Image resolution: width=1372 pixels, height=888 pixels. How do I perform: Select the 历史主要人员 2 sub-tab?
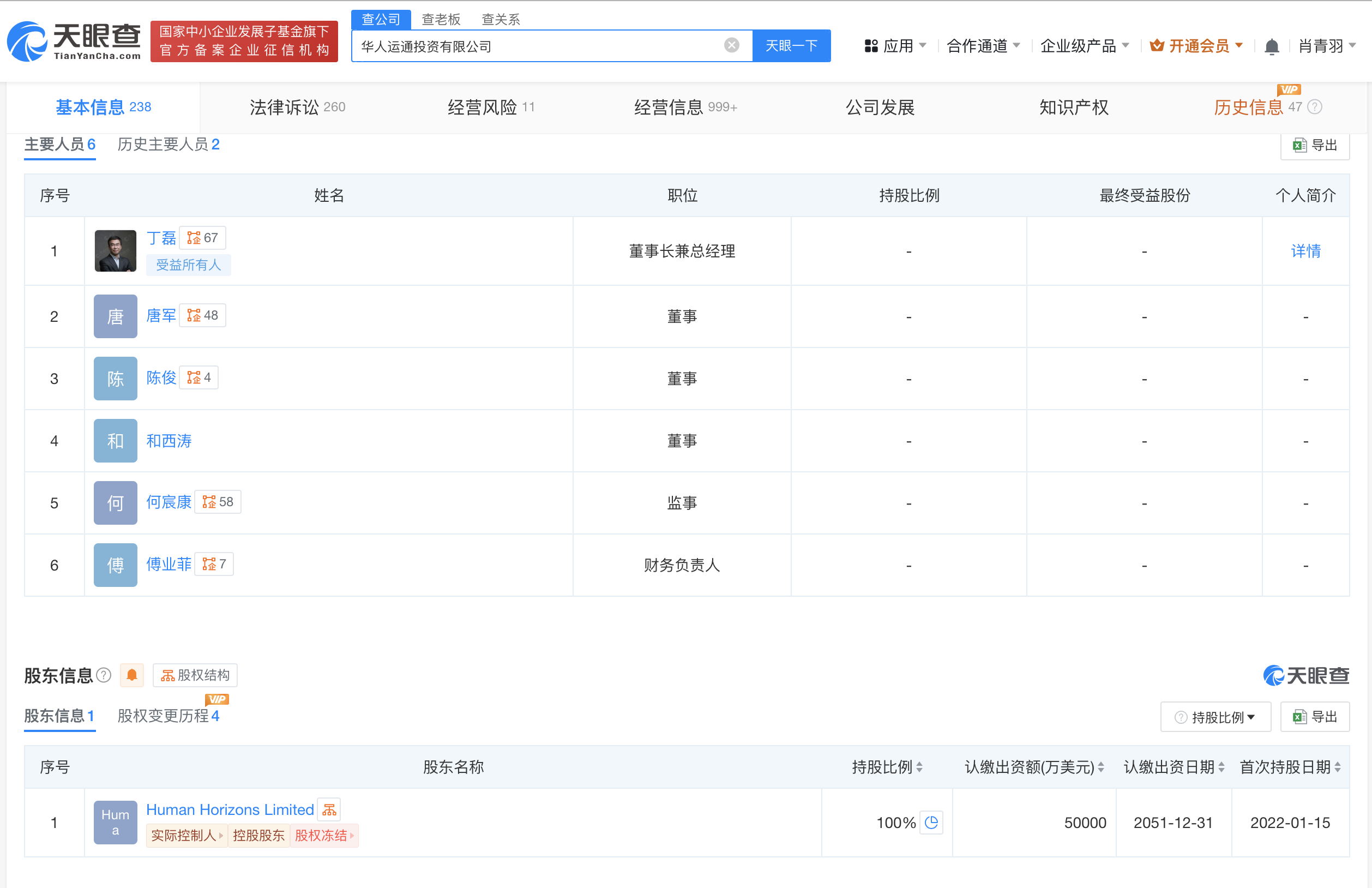click(x=169, y=145)
